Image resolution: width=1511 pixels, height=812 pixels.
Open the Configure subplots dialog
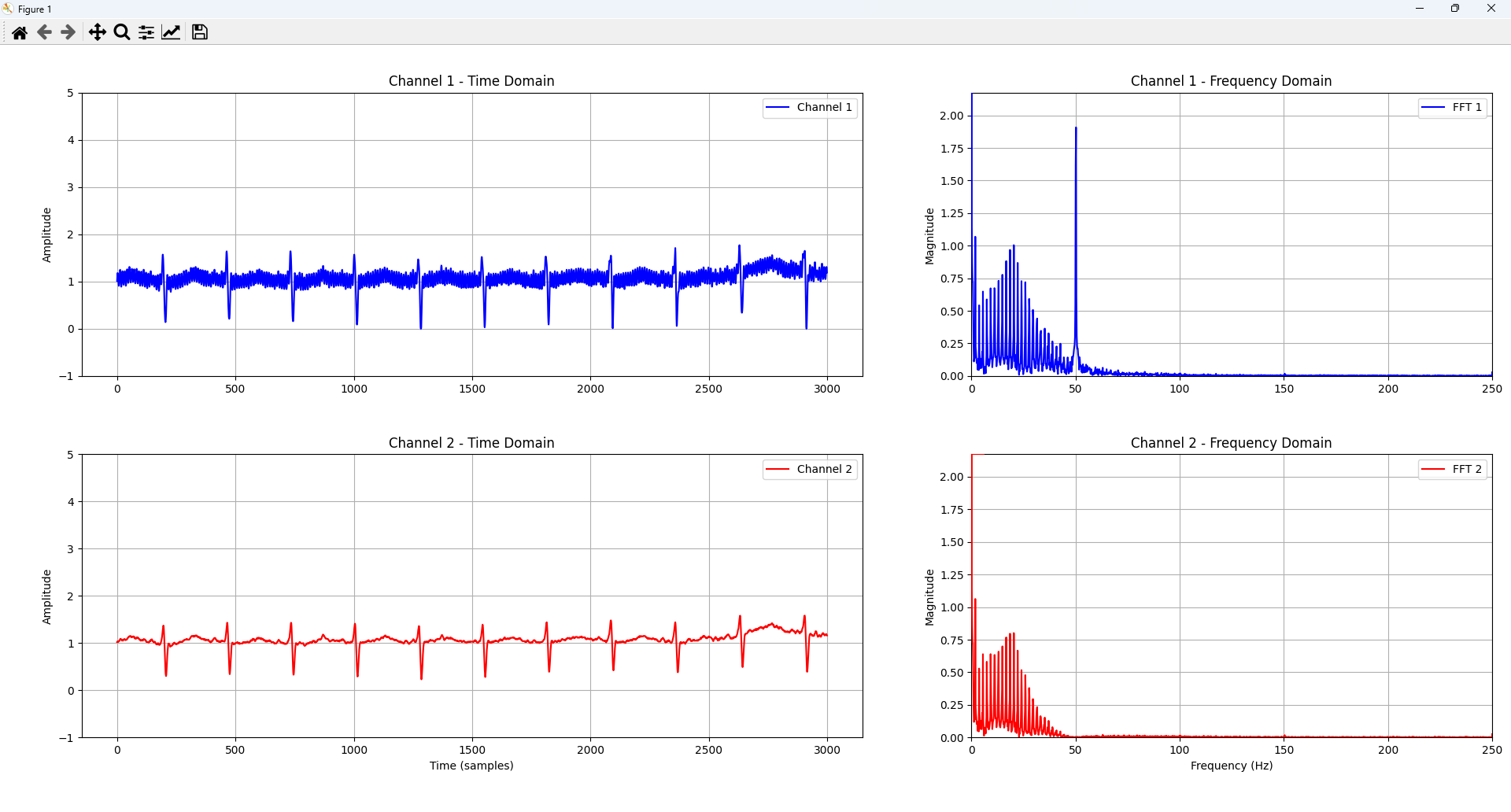[146, 32]
